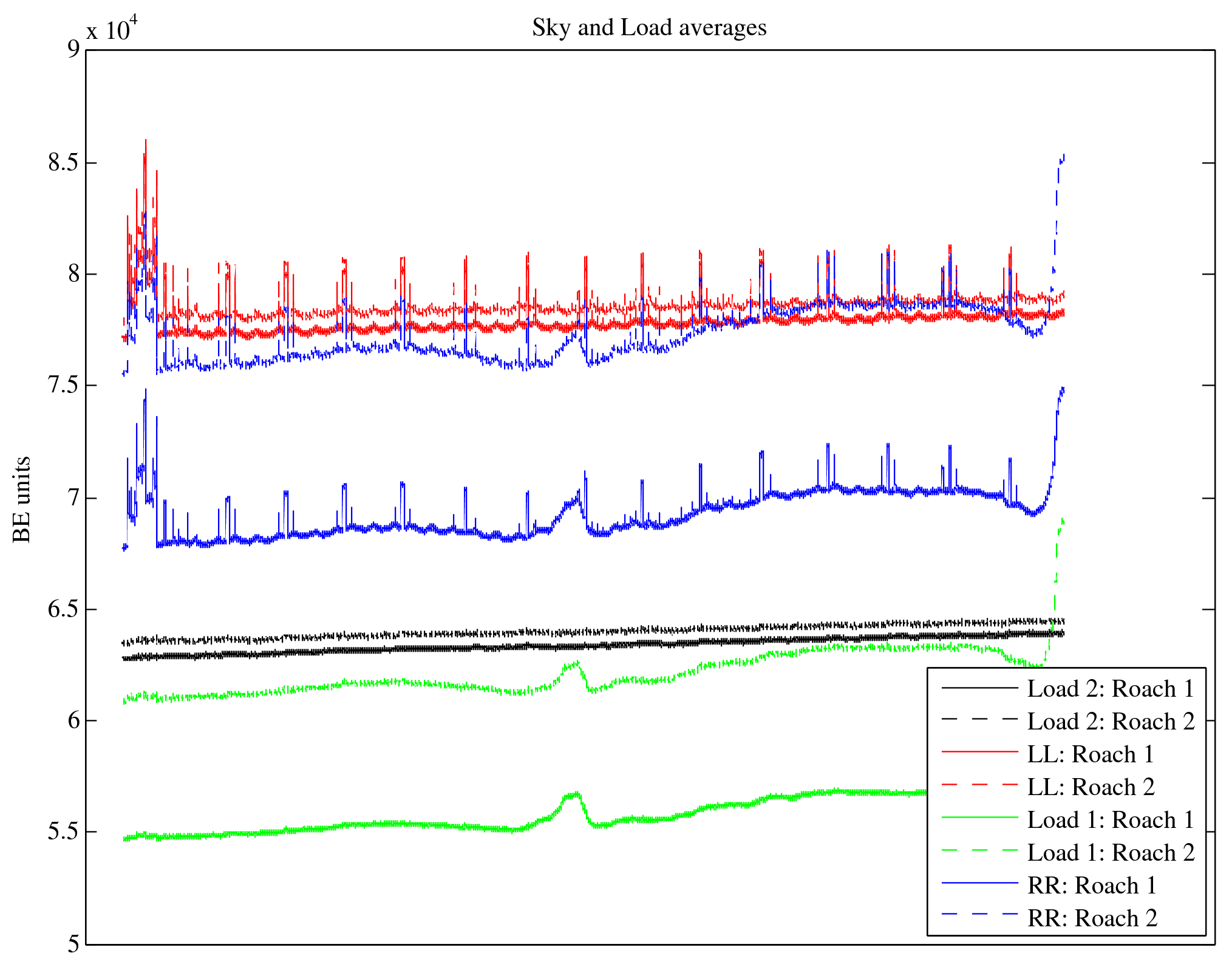Select the 'RR: Roach 2' legend entry
The image size is (1232, 967).
[1092, 918]
